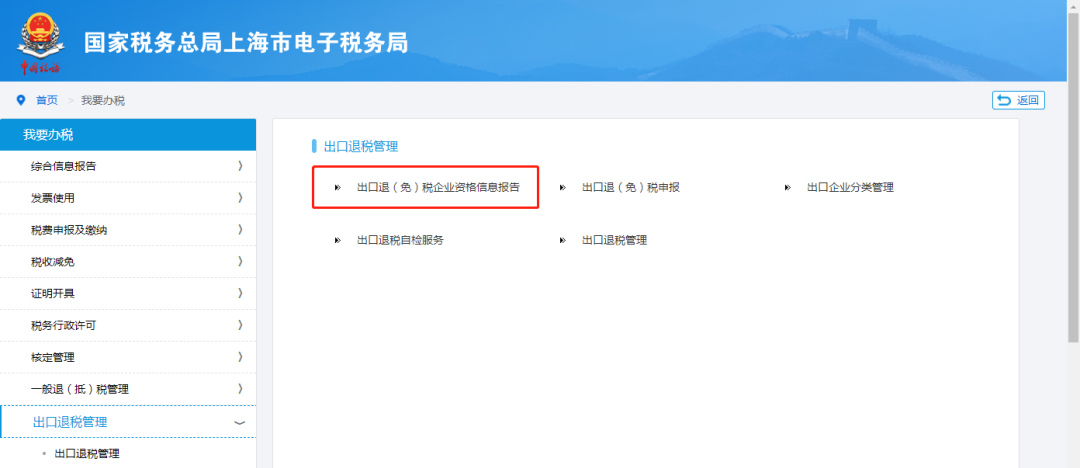Open the 税务行政许可 sidebar menu
The width and height of the screenshot is (1080, 468).
coord(128,325)
